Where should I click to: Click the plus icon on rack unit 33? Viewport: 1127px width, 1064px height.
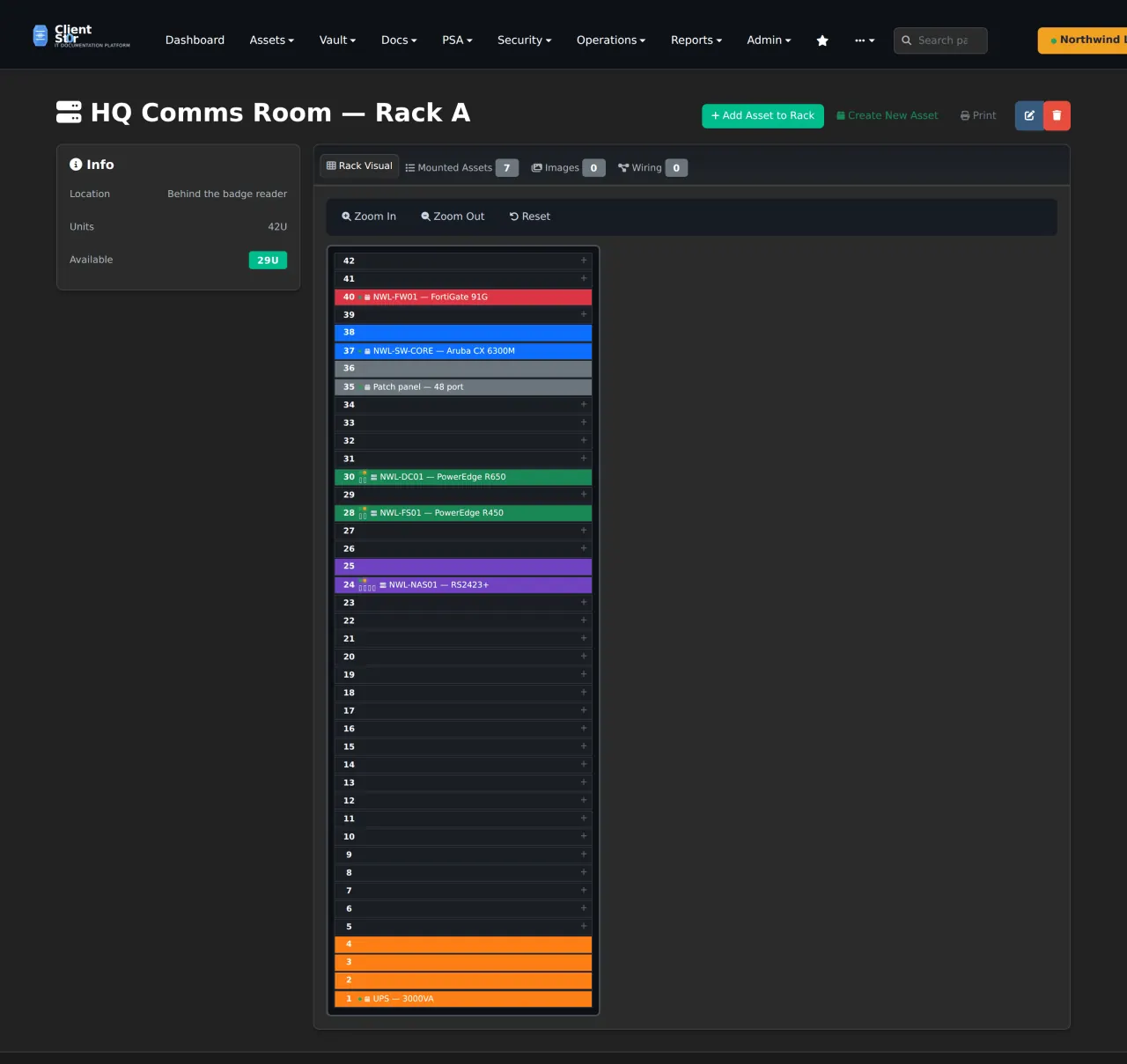tap(584, 422)
